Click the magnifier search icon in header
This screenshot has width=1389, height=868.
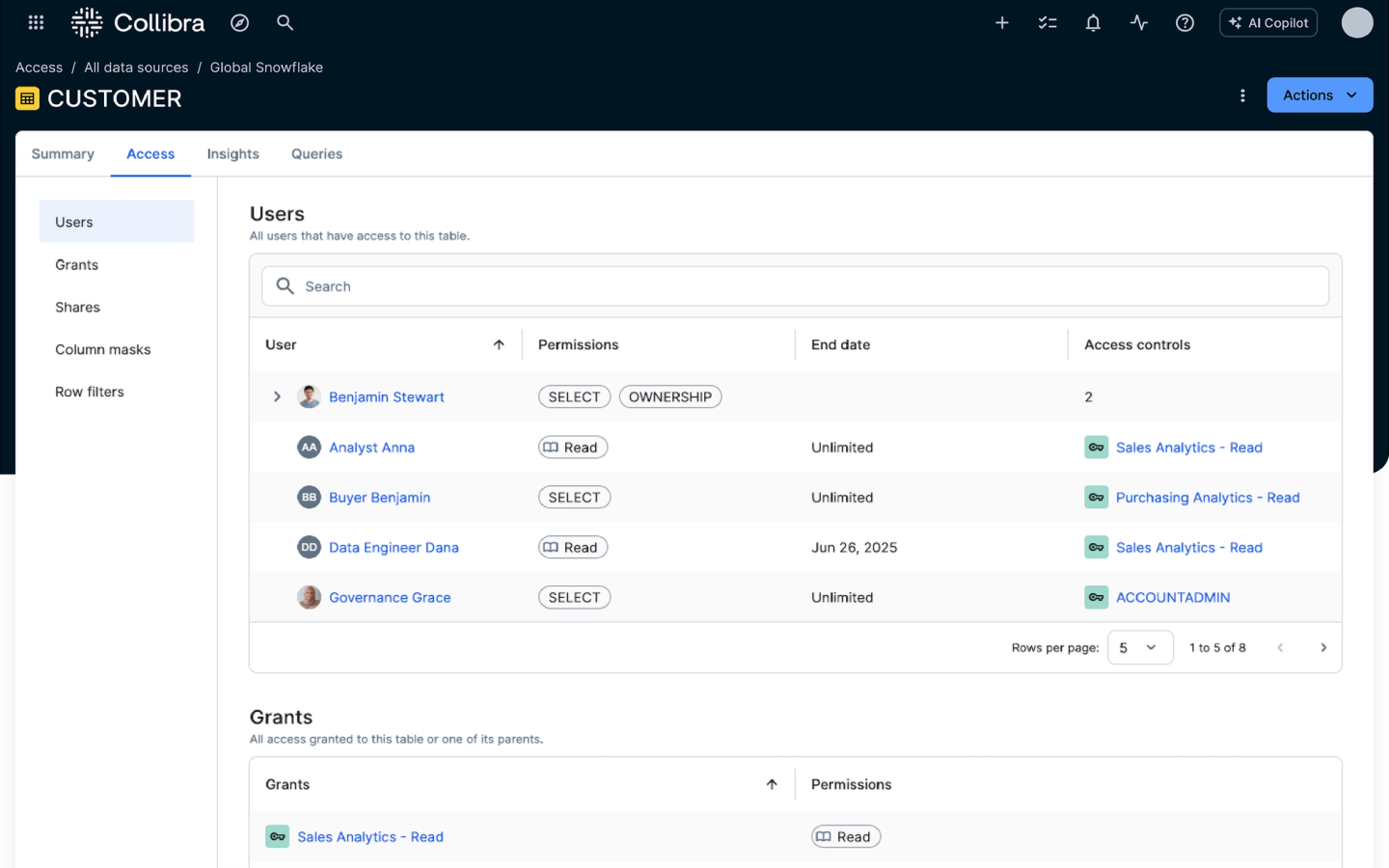coord(285,22)
